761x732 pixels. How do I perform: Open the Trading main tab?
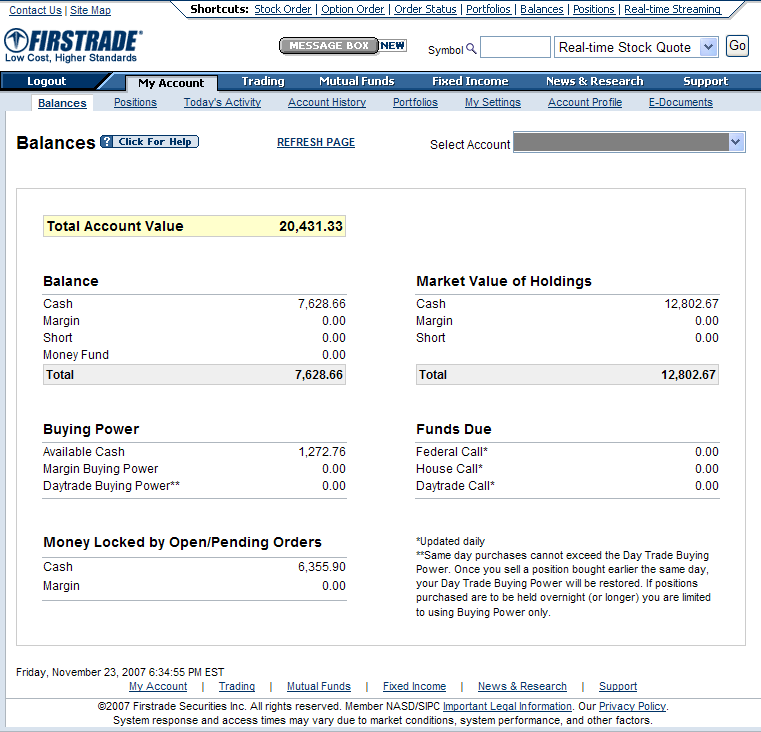[263, 81]
